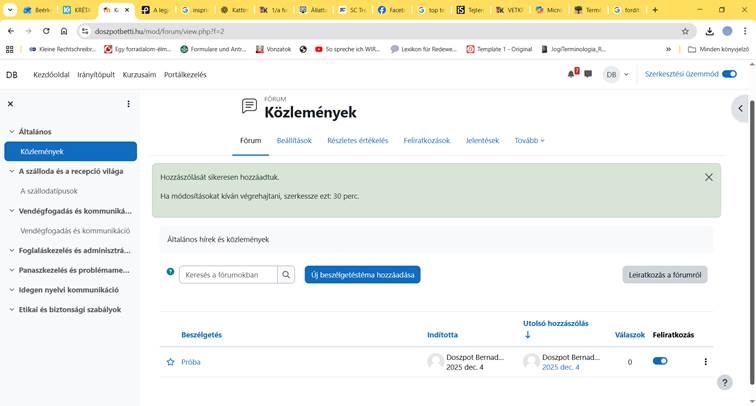Screen dimensions: 756x406
Task: Open browser apps grid icon
Action: point(10,49)
